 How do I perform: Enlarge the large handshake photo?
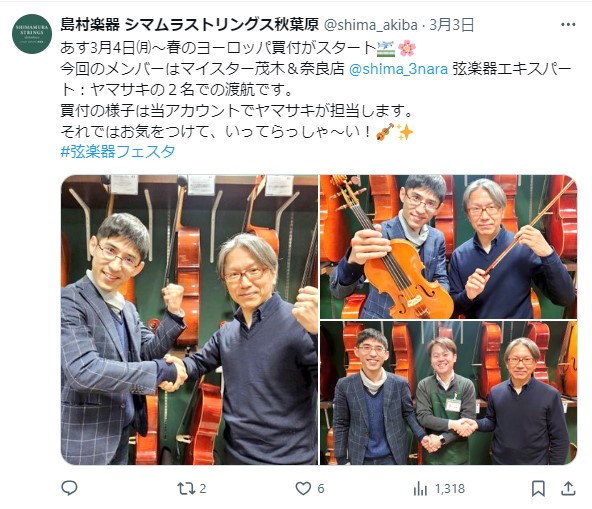point(189,319)
